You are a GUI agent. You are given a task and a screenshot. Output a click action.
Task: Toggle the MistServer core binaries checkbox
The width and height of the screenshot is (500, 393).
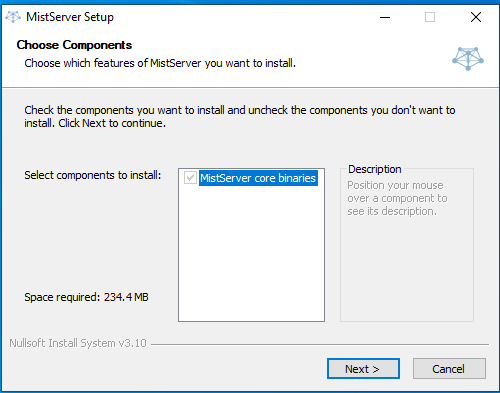click(x=190, y=178)
